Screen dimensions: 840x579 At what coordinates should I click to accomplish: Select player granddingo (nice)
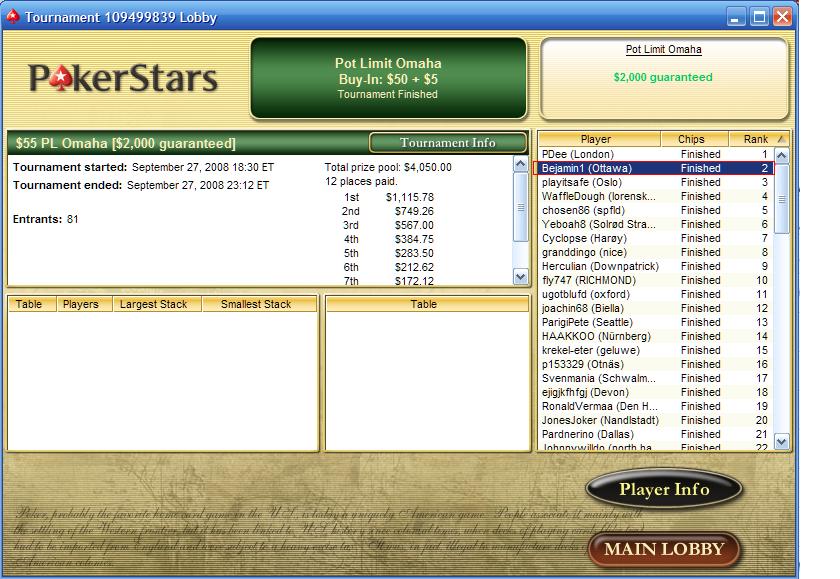coord(655,252)
